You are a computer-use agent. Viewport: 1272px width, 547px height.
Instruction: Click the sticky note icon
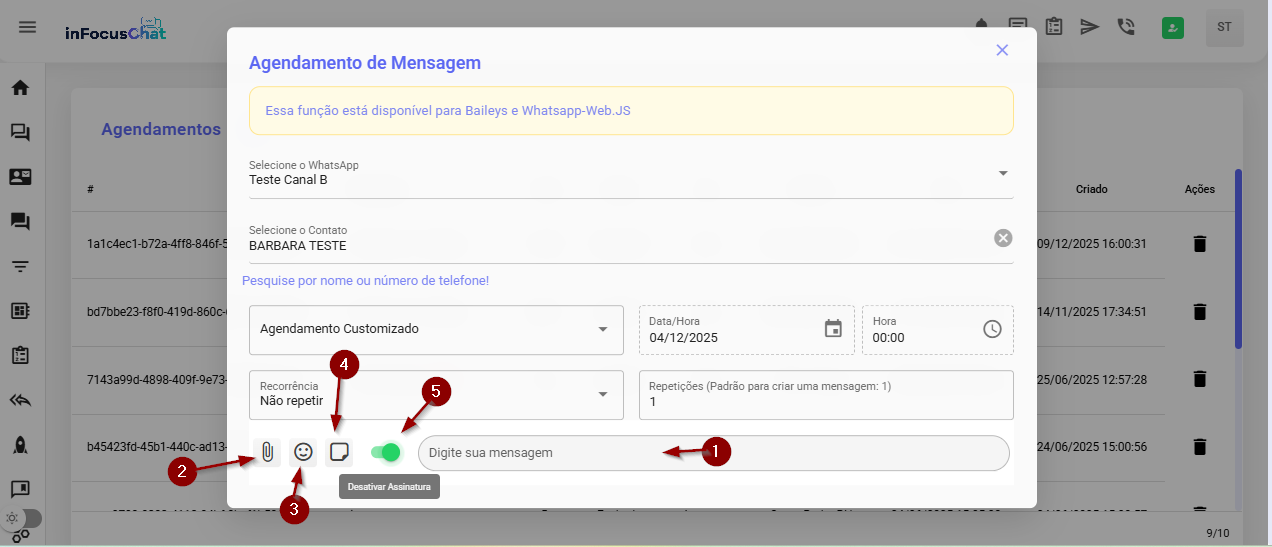pyautogui.click(x=339, y=452)
